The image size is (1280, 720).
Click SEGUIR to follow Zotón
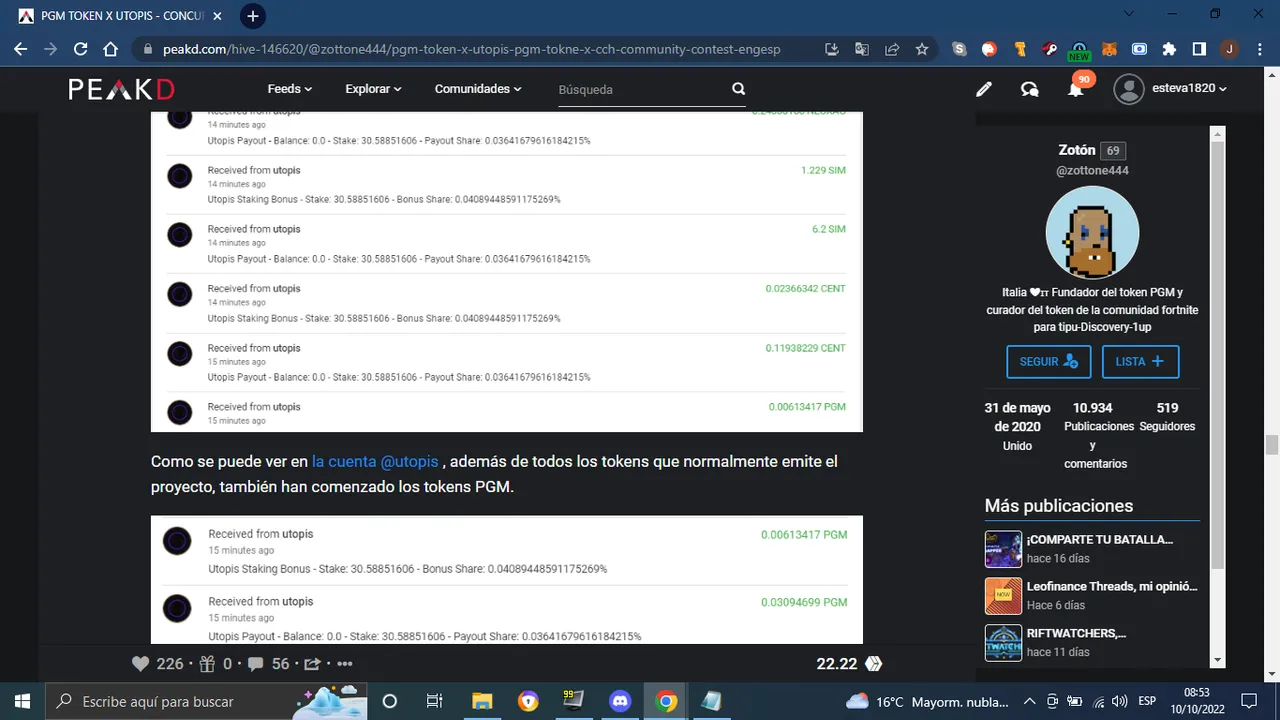(x=1048, y=361)
